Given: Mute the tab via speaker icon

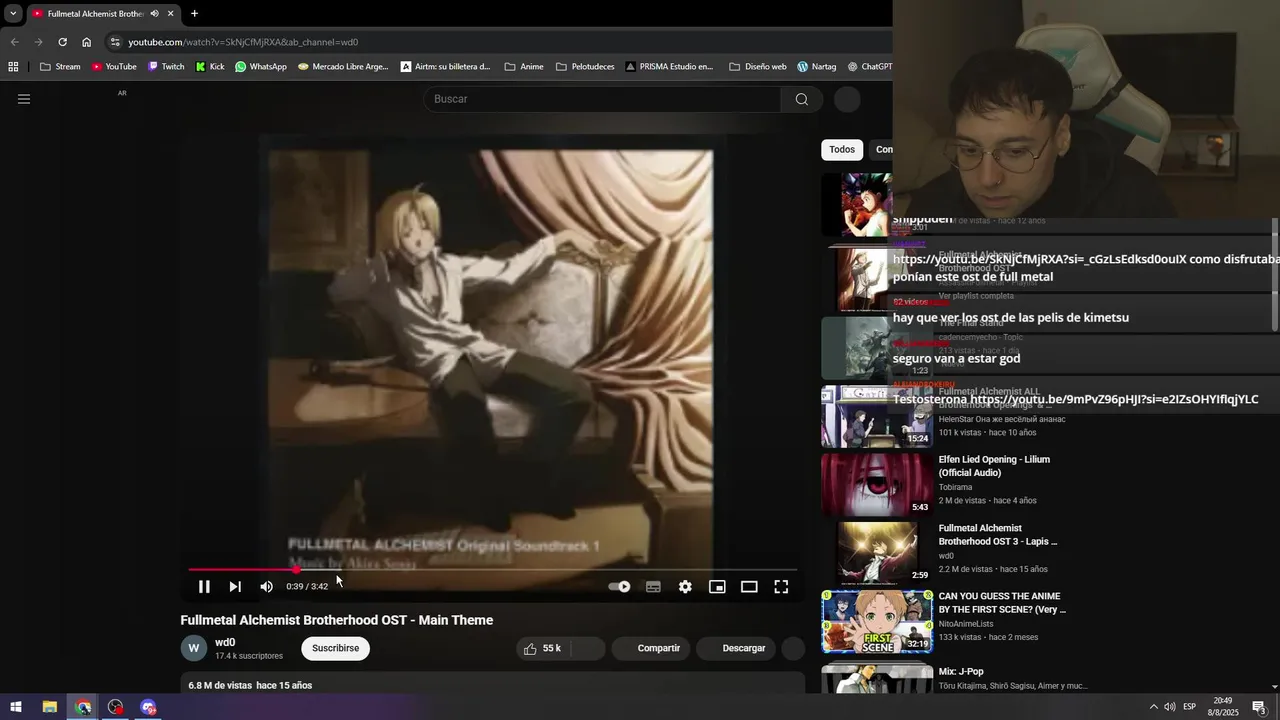Looking at the screenshot, I should click(x=154, y=14).
